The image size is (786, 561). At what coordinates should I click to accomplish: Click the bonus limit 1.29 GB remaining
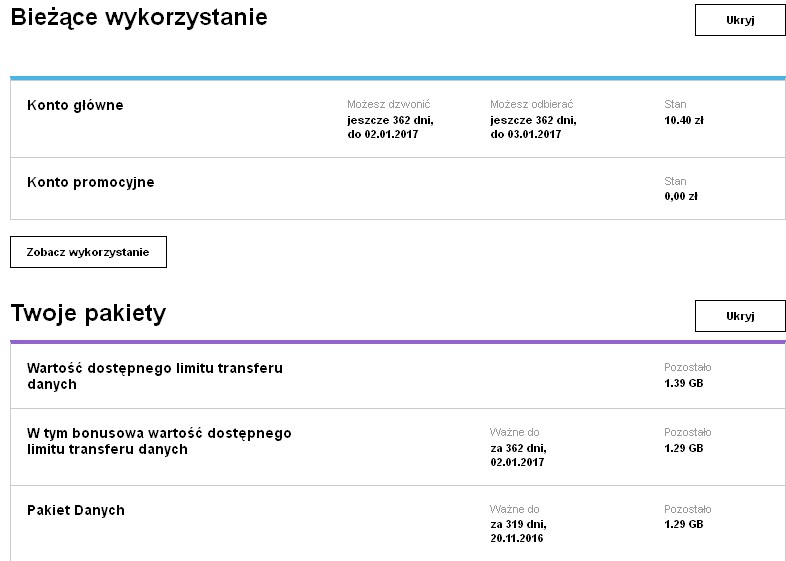click(x=684, y=448)
